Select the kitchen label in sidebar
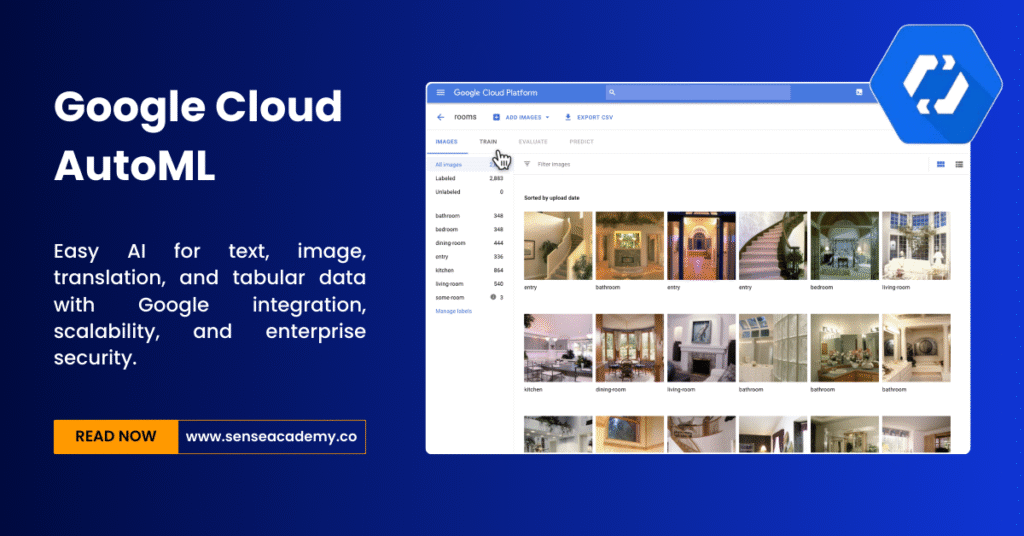This screenshot has height=536, width=1024. tap(446, 270)
